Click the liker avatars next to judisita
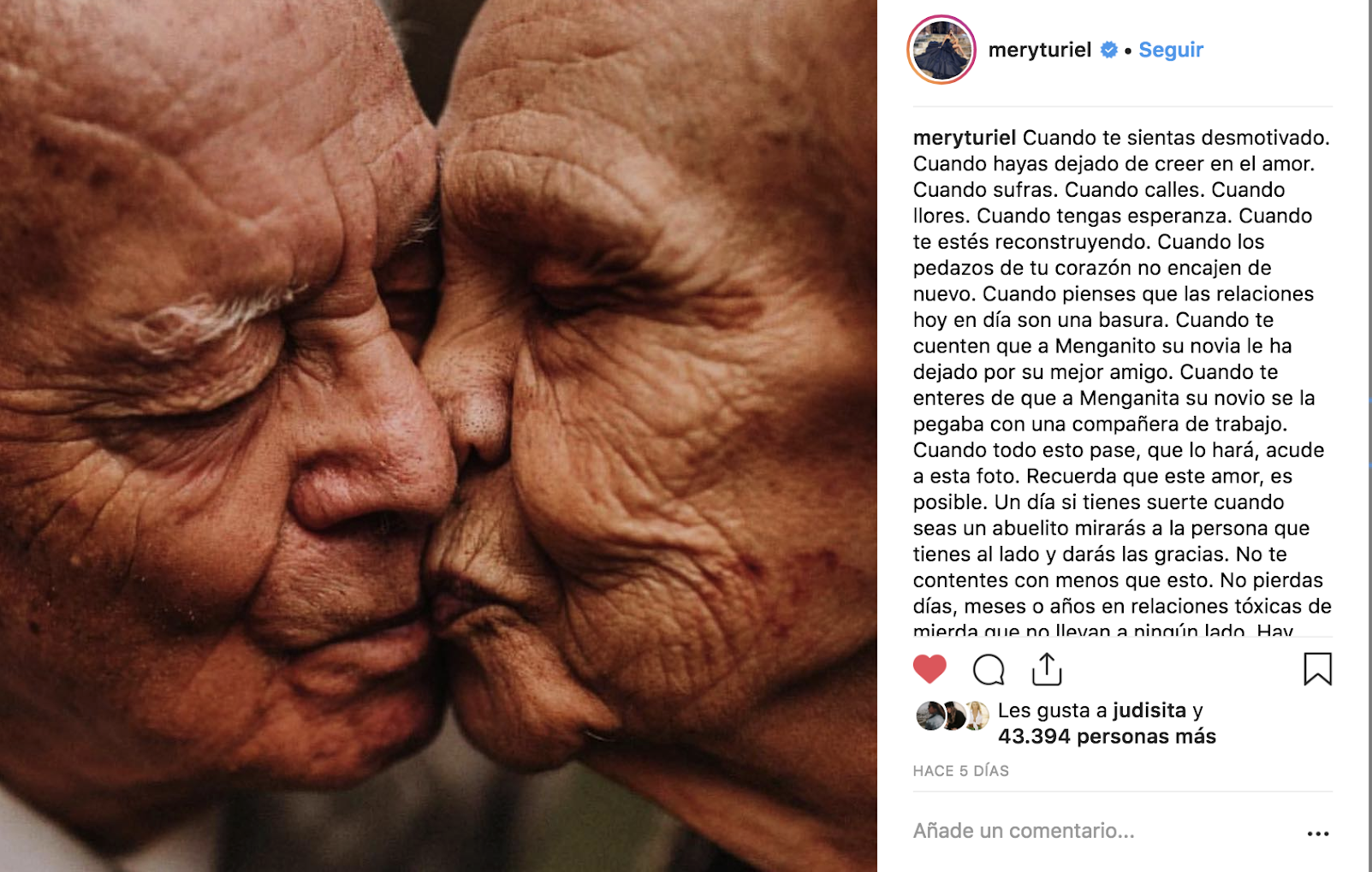This screenshot has height=872, width=1372. pos(953,715)
